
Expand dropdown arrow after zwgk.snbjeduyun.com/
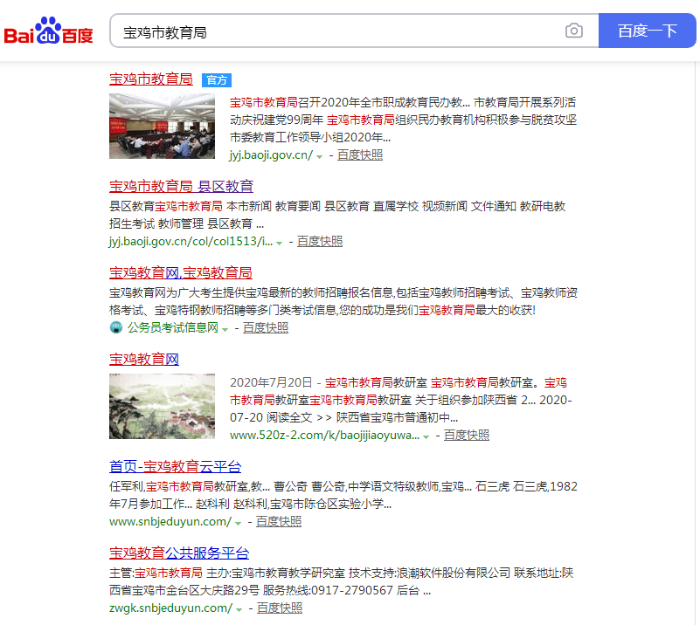pos(239,610)
